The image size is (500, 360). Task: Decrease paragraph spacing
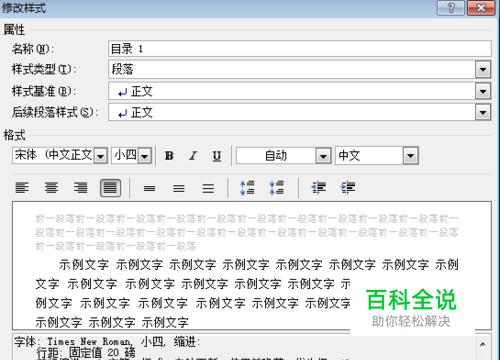pos(277,188)
